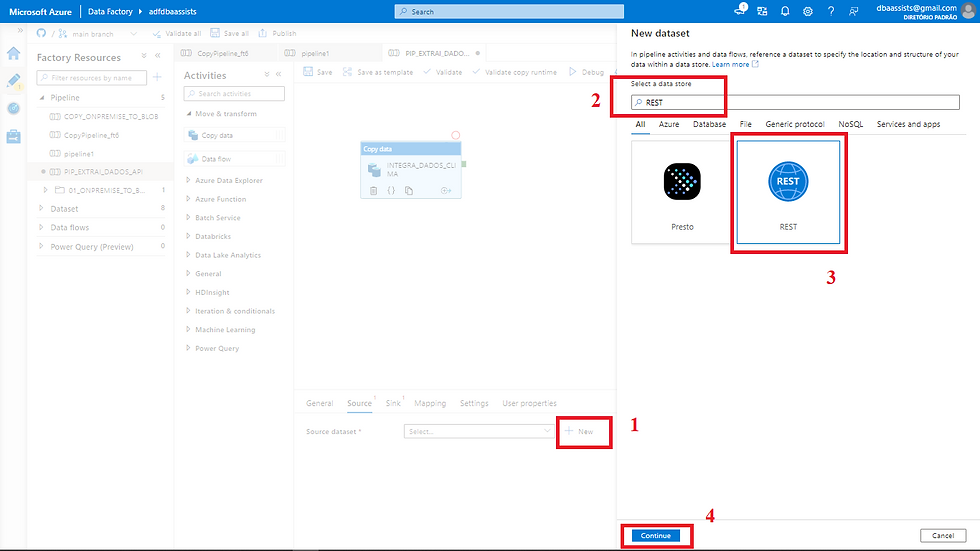Select the Presto data store tile
This screenshot has height=551, width=980.
[682, 192]
